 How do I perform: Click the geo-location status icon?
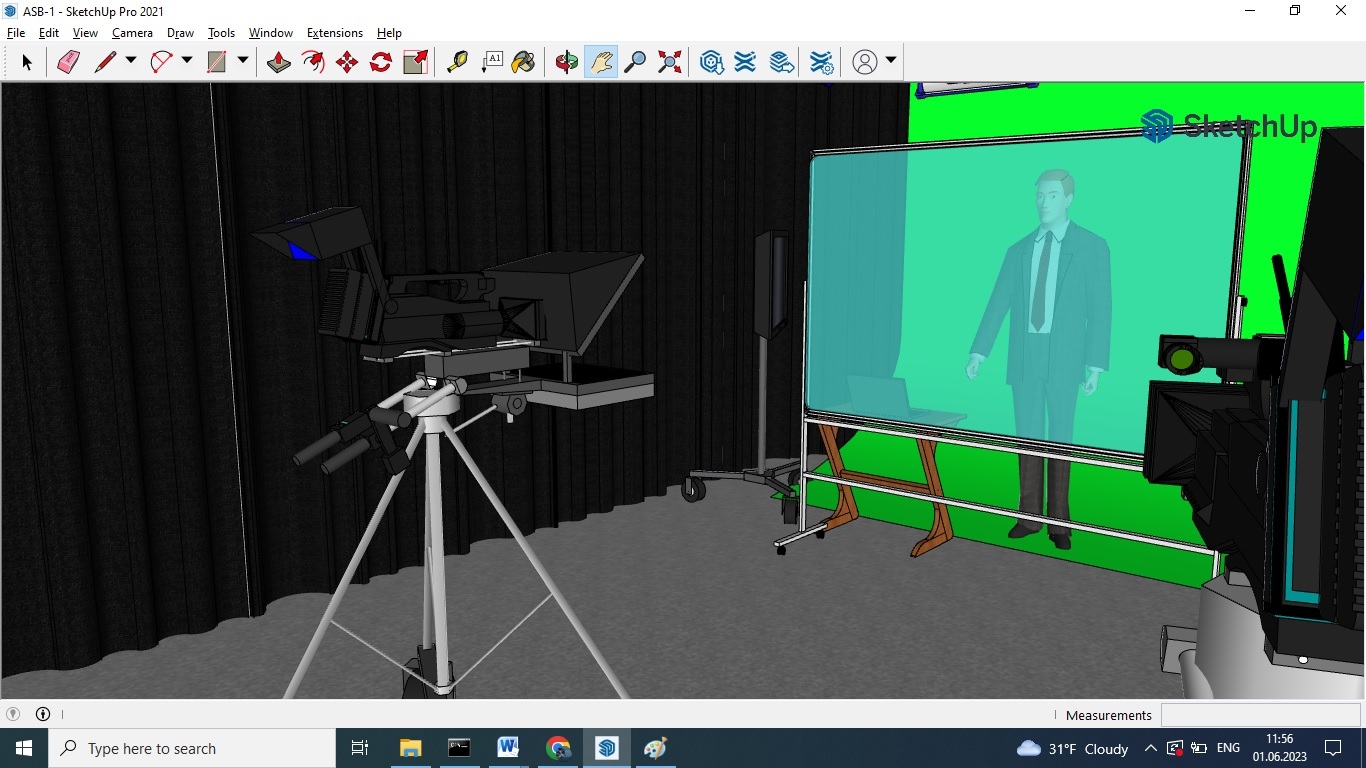click(13, 714)
